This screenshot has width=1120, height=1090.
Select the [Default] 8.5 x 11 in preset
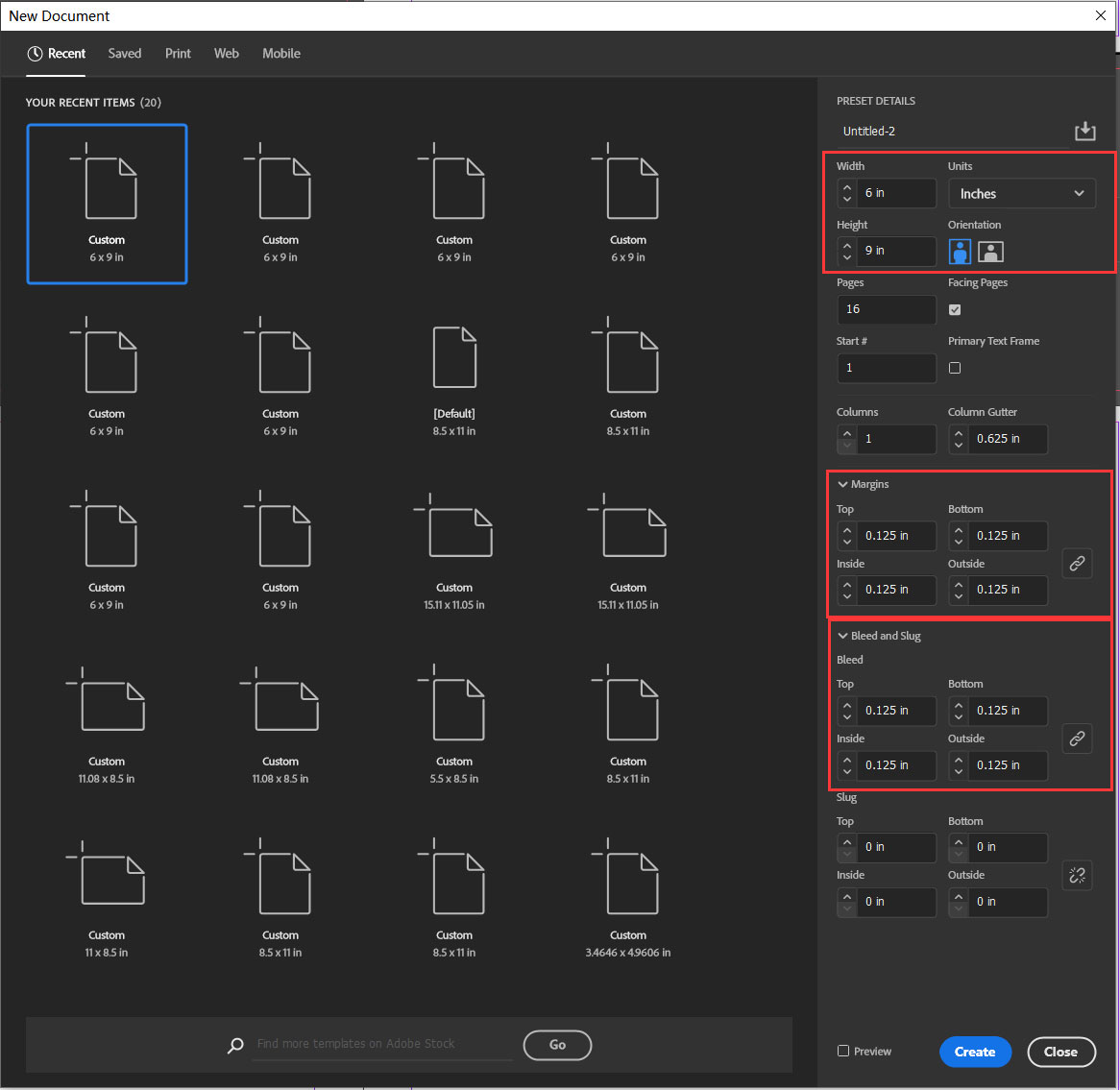click(x=454, y=380)
